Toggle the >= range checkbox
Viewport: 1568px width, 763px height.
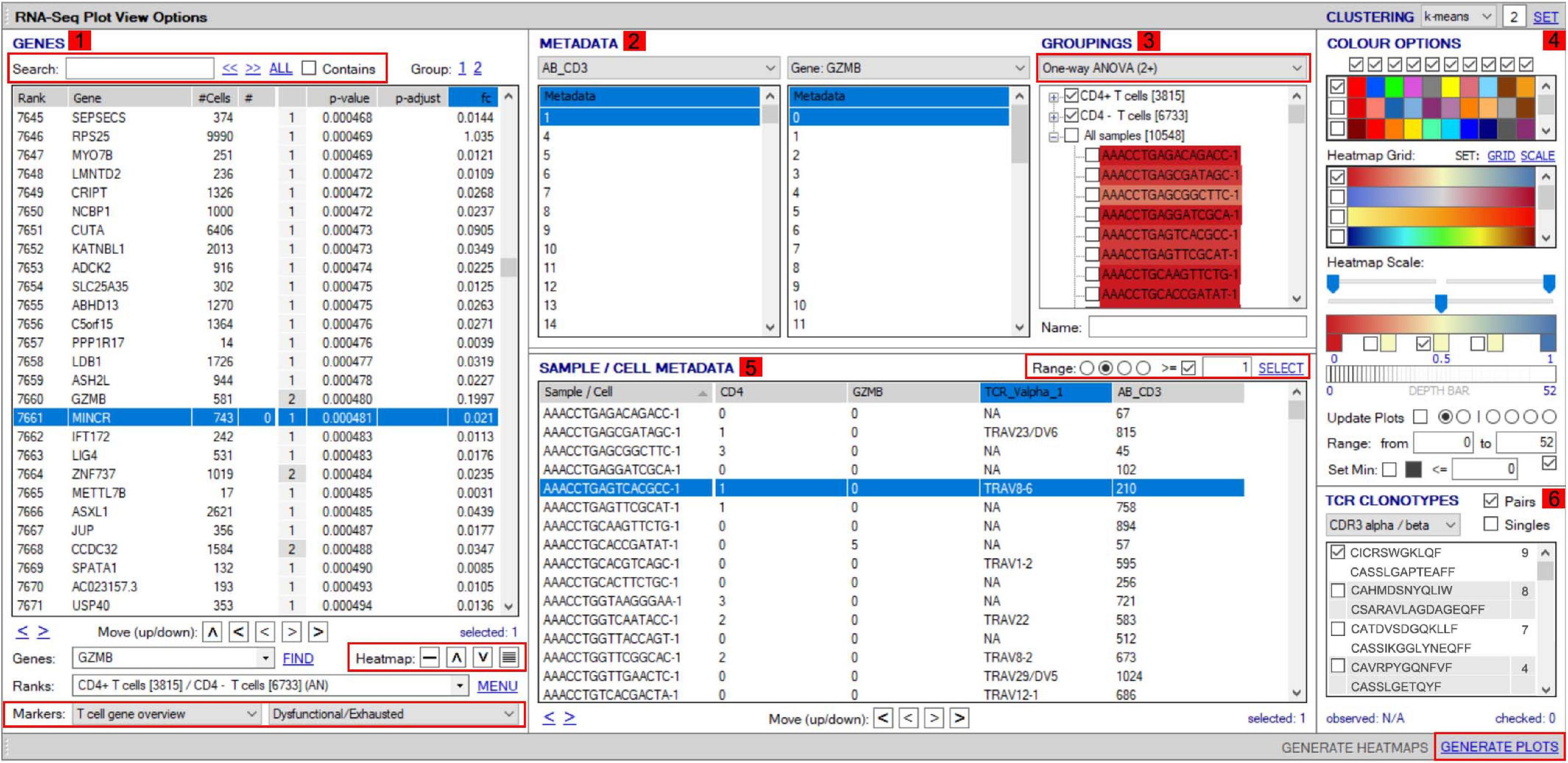[x=1188, y=368]
